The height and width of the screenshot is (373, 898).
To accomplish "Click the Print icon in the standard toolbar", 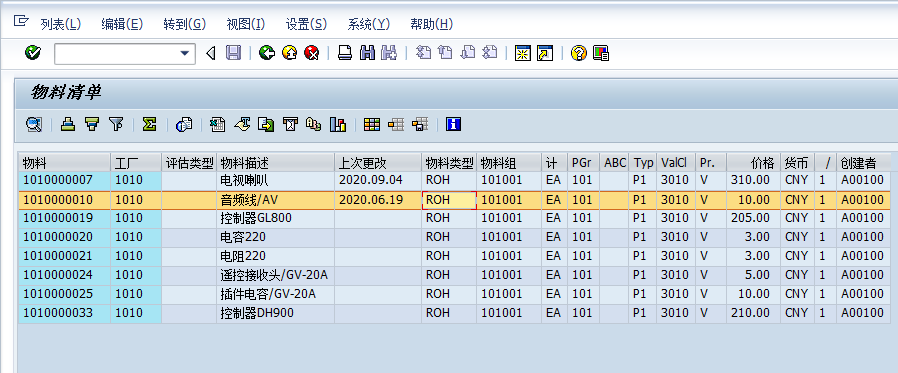I will [x=345, y=54].
